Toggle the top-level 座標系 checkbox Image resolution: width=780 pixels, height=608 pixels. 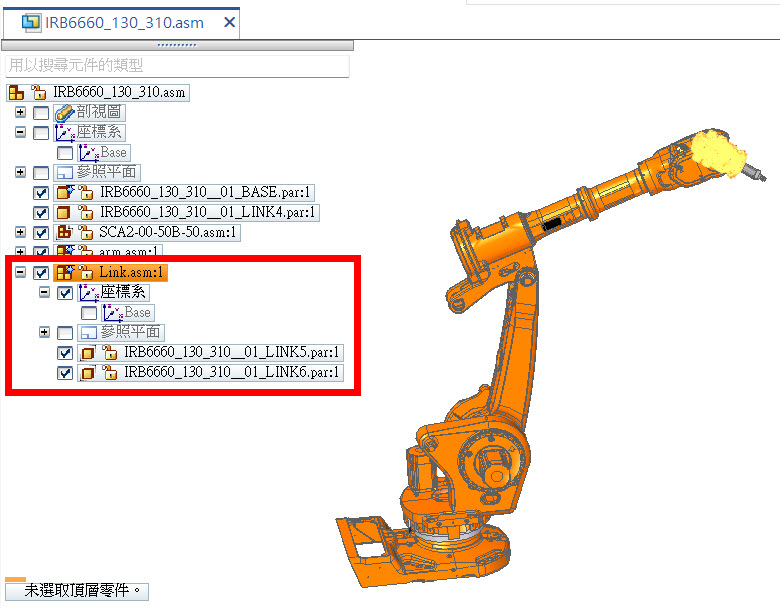coord(41,133)
